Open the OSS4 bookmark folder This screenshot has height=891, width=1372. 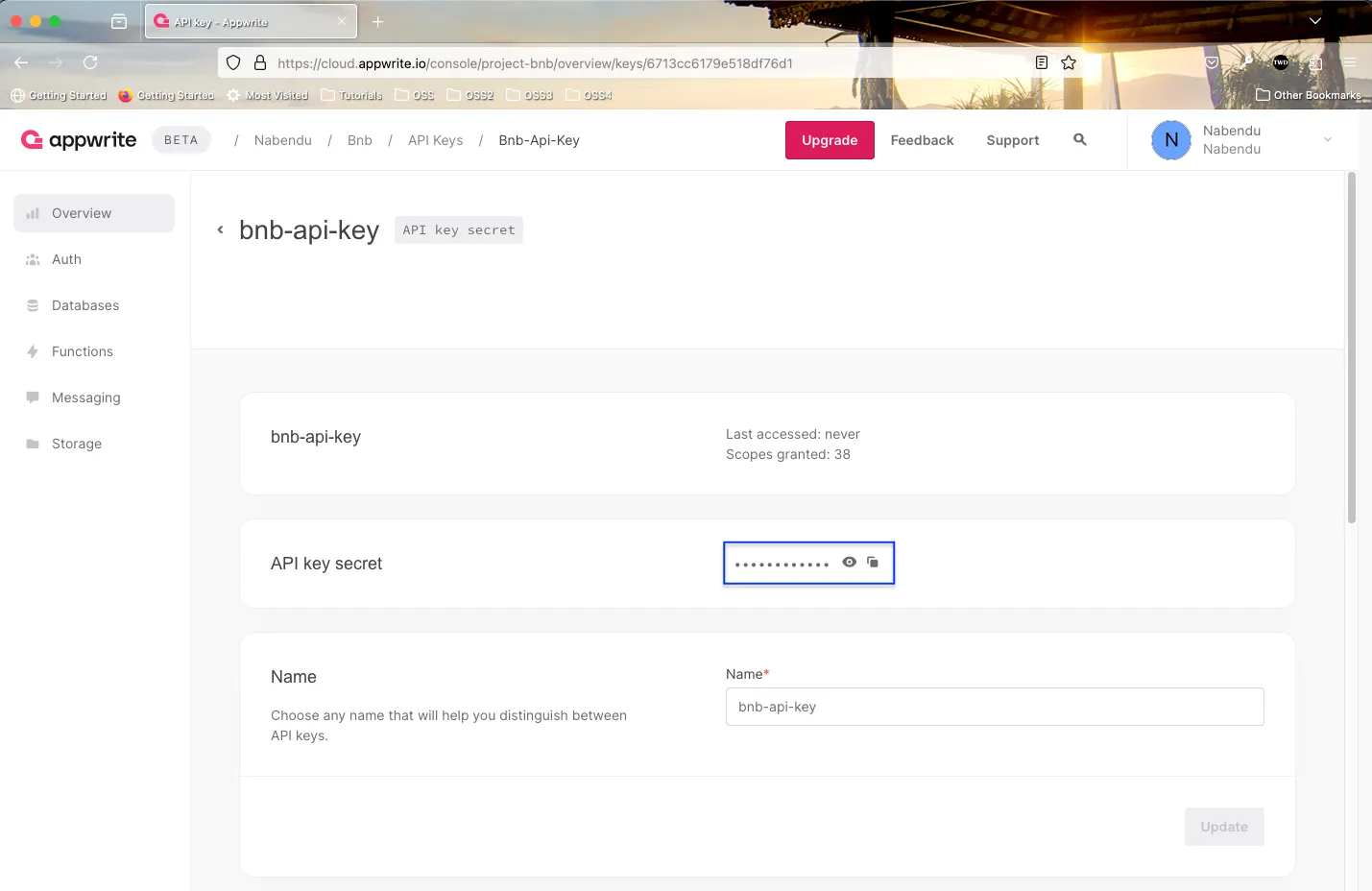click(x=590, y=95)
